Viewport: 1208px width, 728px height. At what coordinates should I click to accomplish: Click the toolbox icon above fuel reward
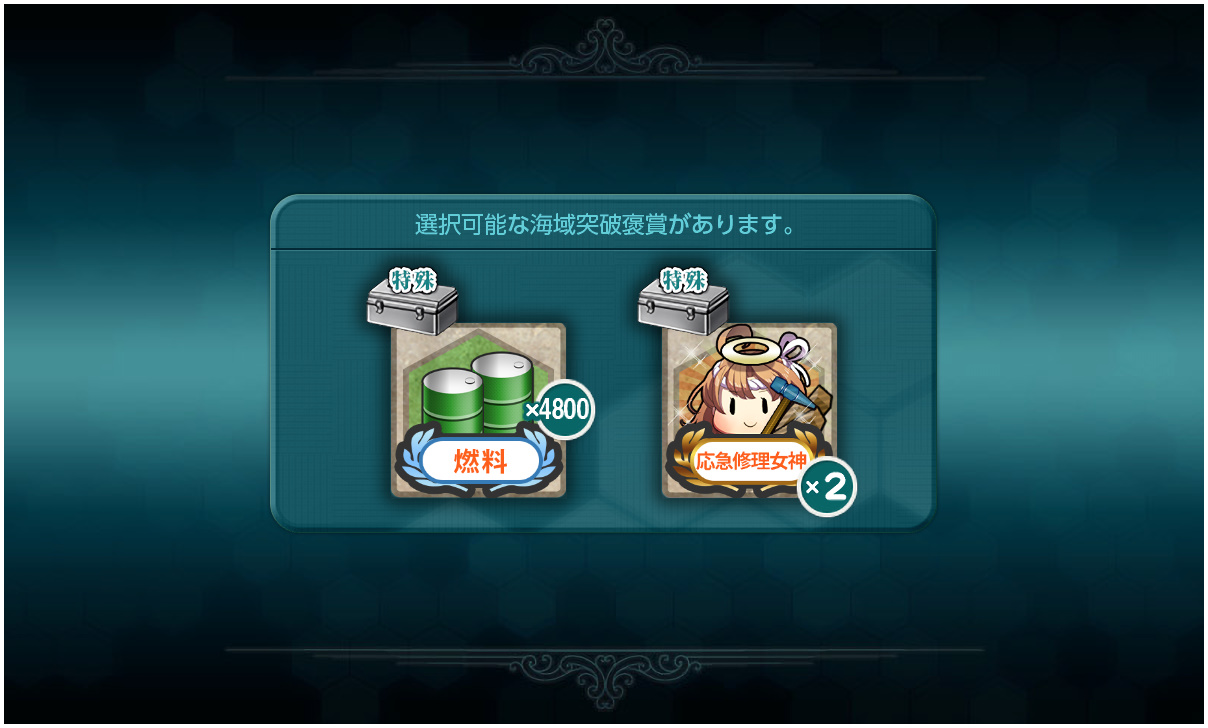[412, 307]
